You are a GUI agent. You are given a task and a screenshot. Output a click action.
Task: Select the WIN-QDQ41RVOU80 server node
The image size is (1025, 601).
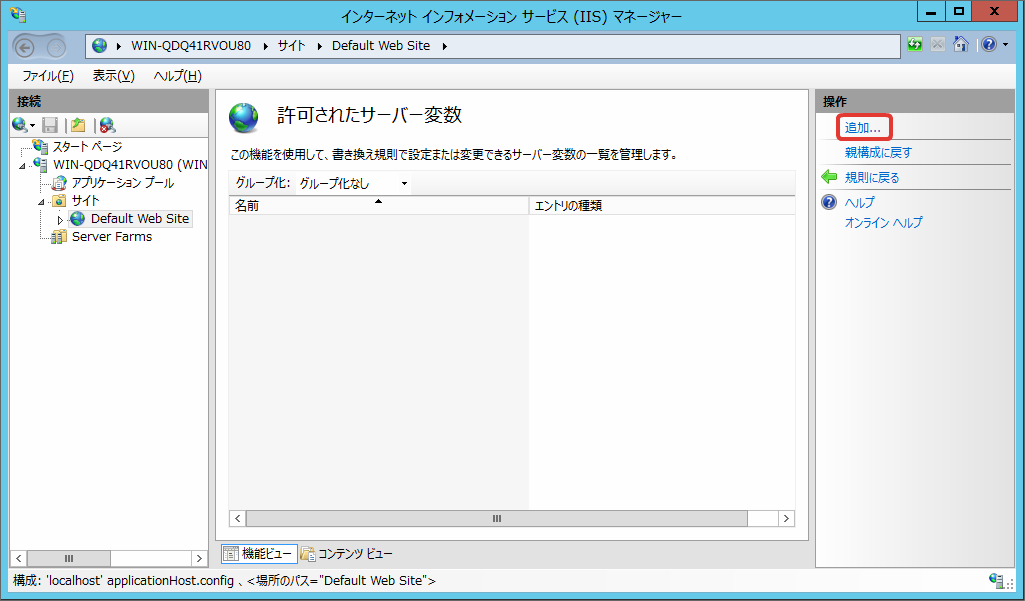point(131,164)
